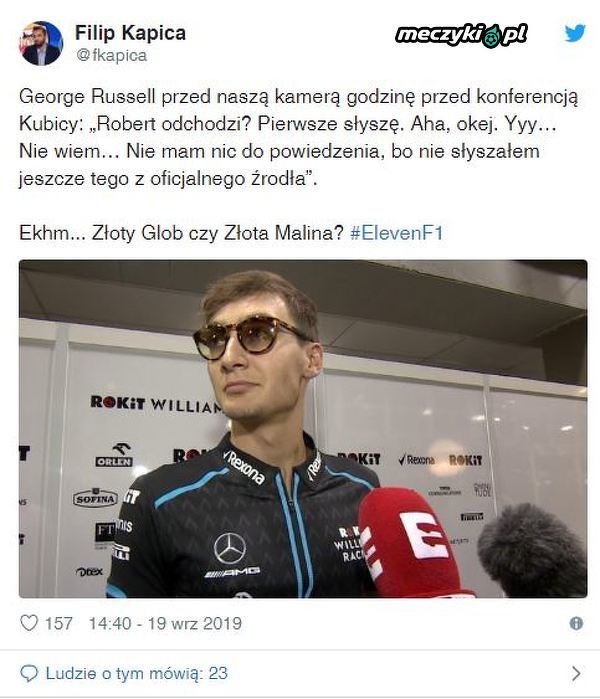Expand the conversation with the right chevron
The height and width of the screenshot is (699, 600).
point(576,673)
